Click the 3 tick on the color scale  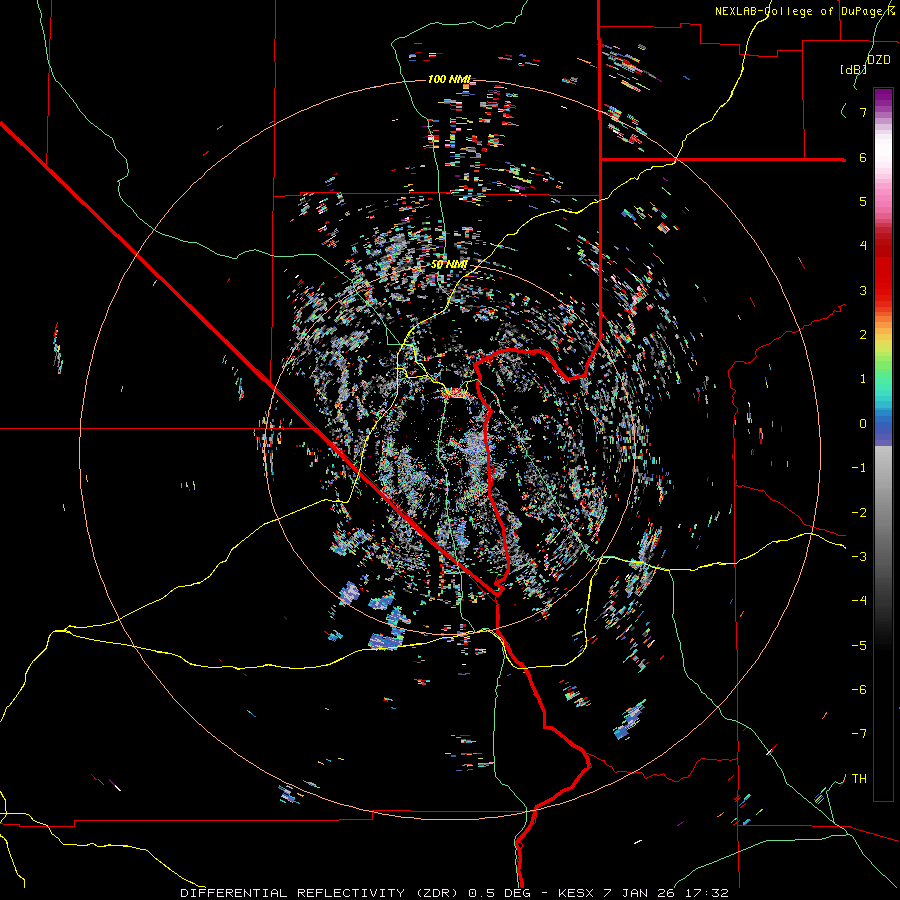[863, 290]
